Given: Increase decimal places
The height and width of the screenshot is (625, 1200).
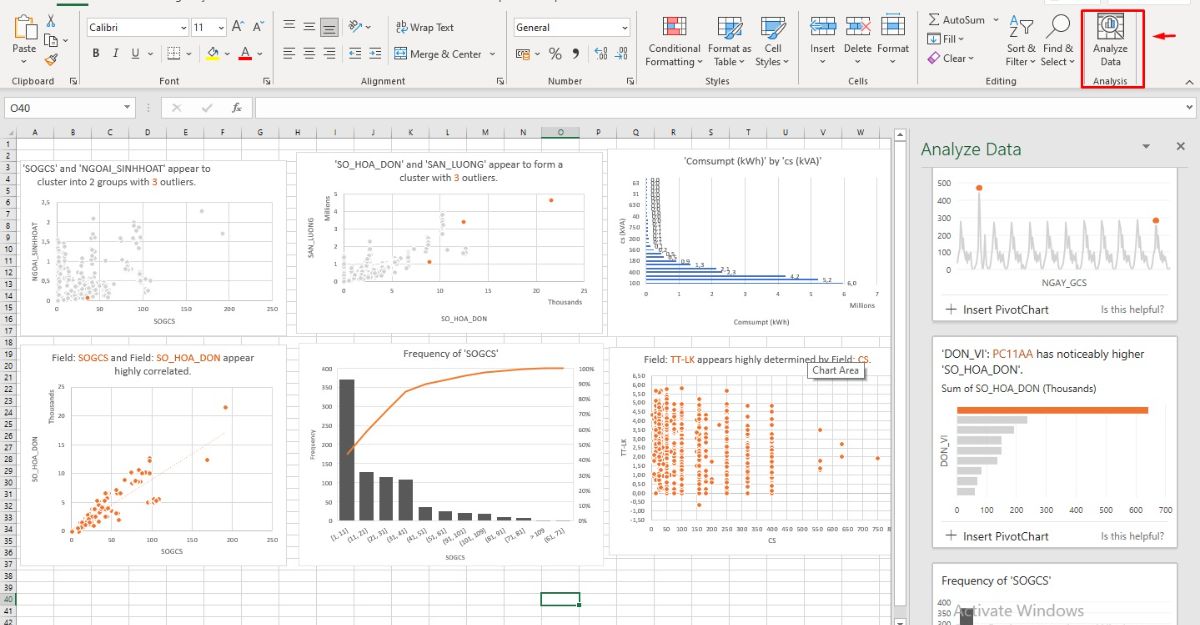Looking at the screenshot, I should [600, 54].
